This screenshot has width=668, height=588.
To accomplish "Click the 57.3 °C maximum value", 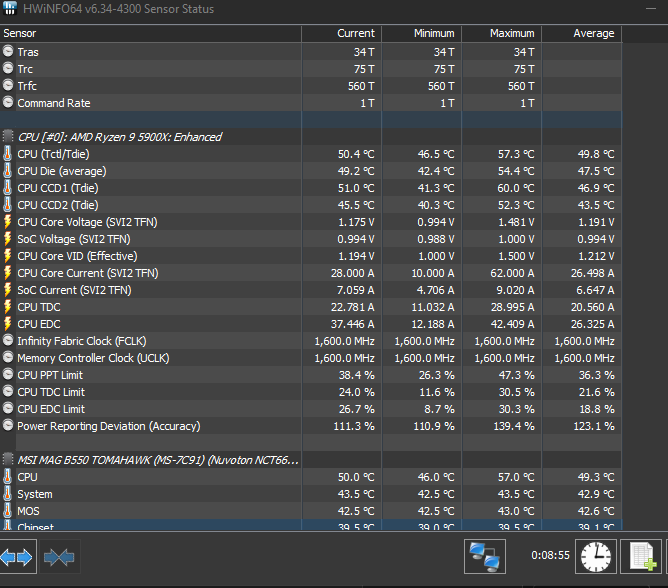I will pos(516,154).
